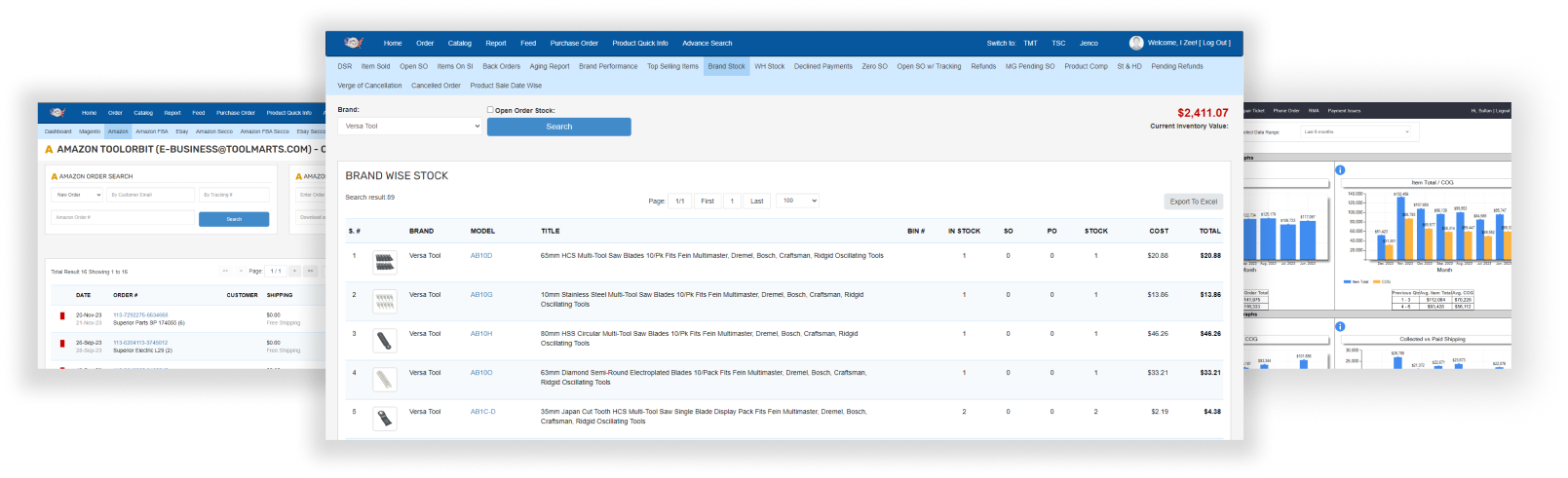This screenshot has width=1568, height=478.
Task: Open the AB10O product thumbnail image
Action: click(x=385, y=380)
